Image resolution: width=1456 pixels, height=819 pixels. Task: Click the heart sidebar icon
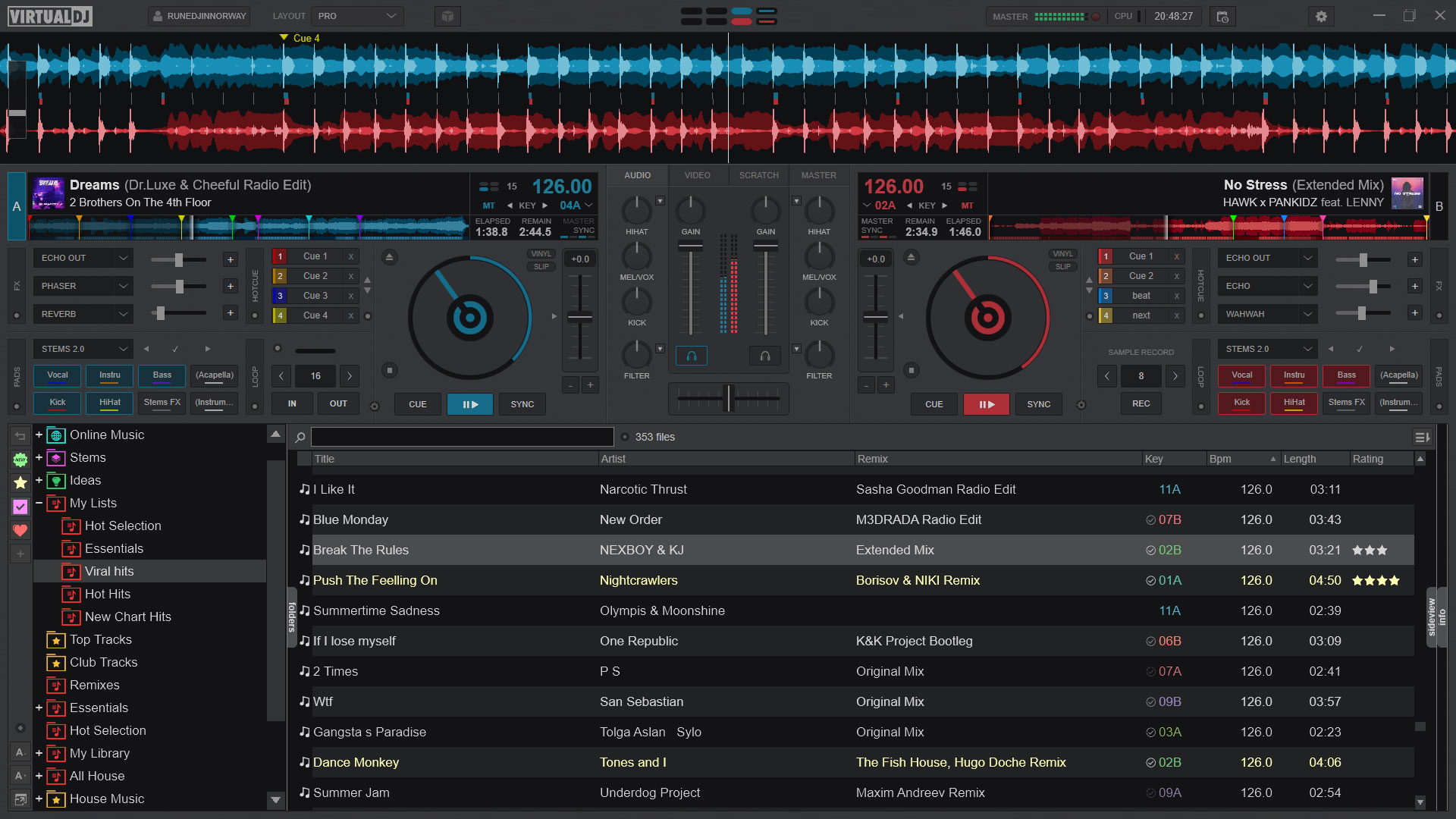click(x=20, y=530)
